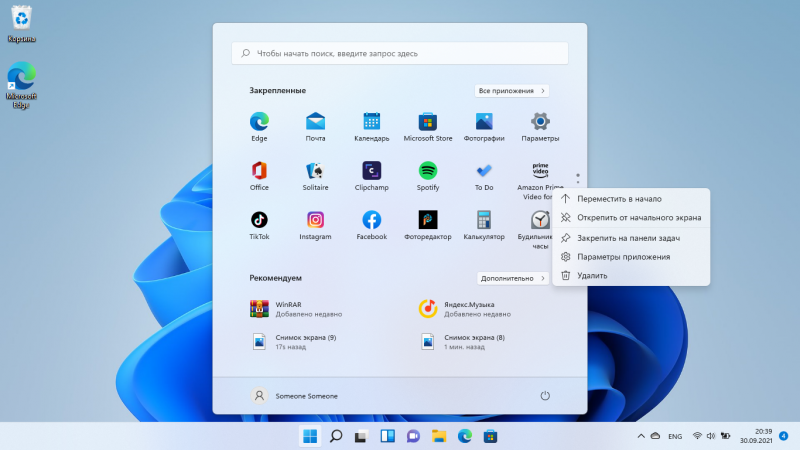
Task: Open the Solitaire game icon
Action: tap(315, 170)
